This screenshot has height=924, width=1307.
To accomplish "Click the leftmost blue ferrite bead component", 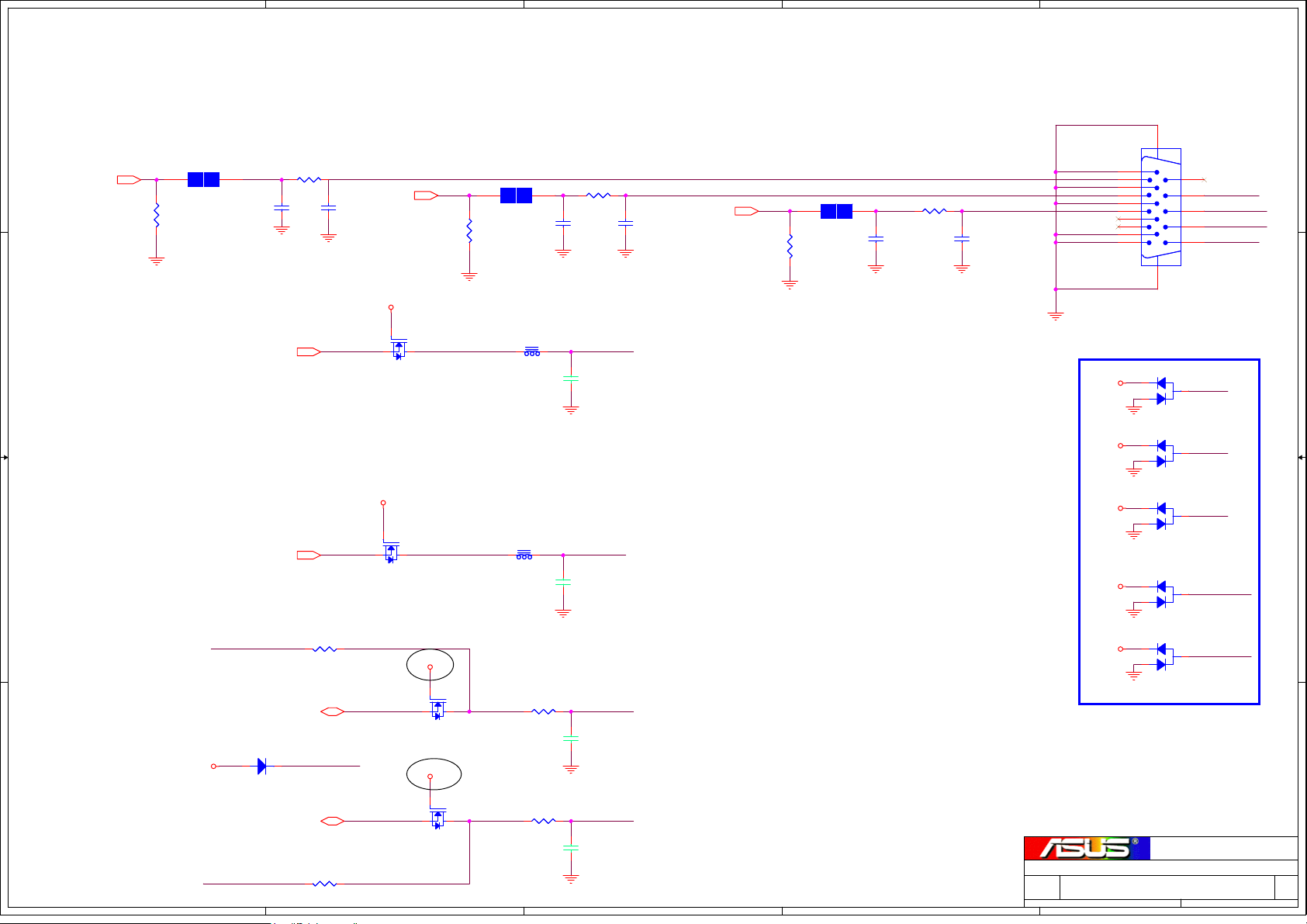I will pos(203,180).
